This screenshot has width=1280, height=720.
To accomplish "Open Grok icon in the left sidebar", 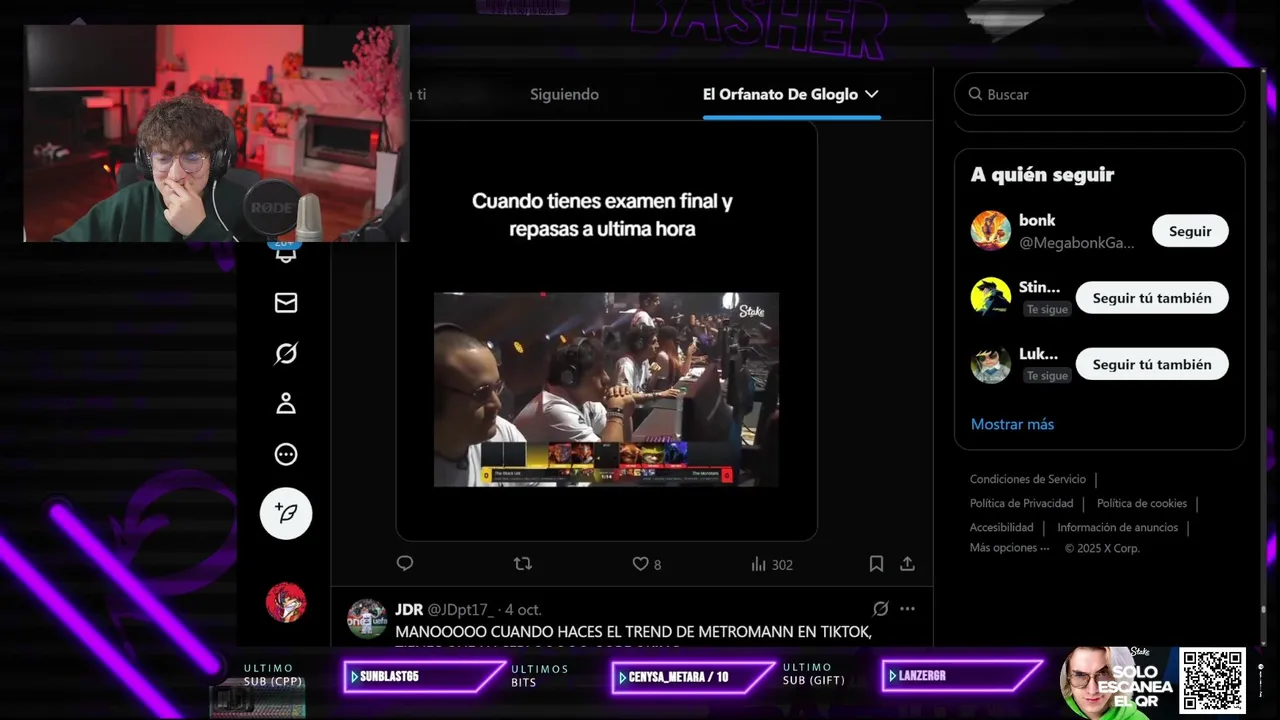I will [286, 353].
